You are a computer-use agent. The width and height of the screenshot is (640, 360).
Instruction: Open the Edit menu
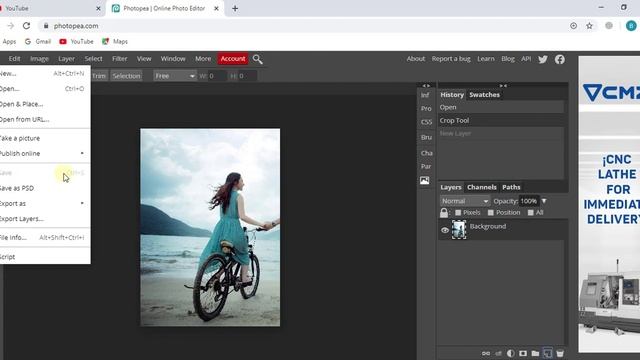coord(14,59)
